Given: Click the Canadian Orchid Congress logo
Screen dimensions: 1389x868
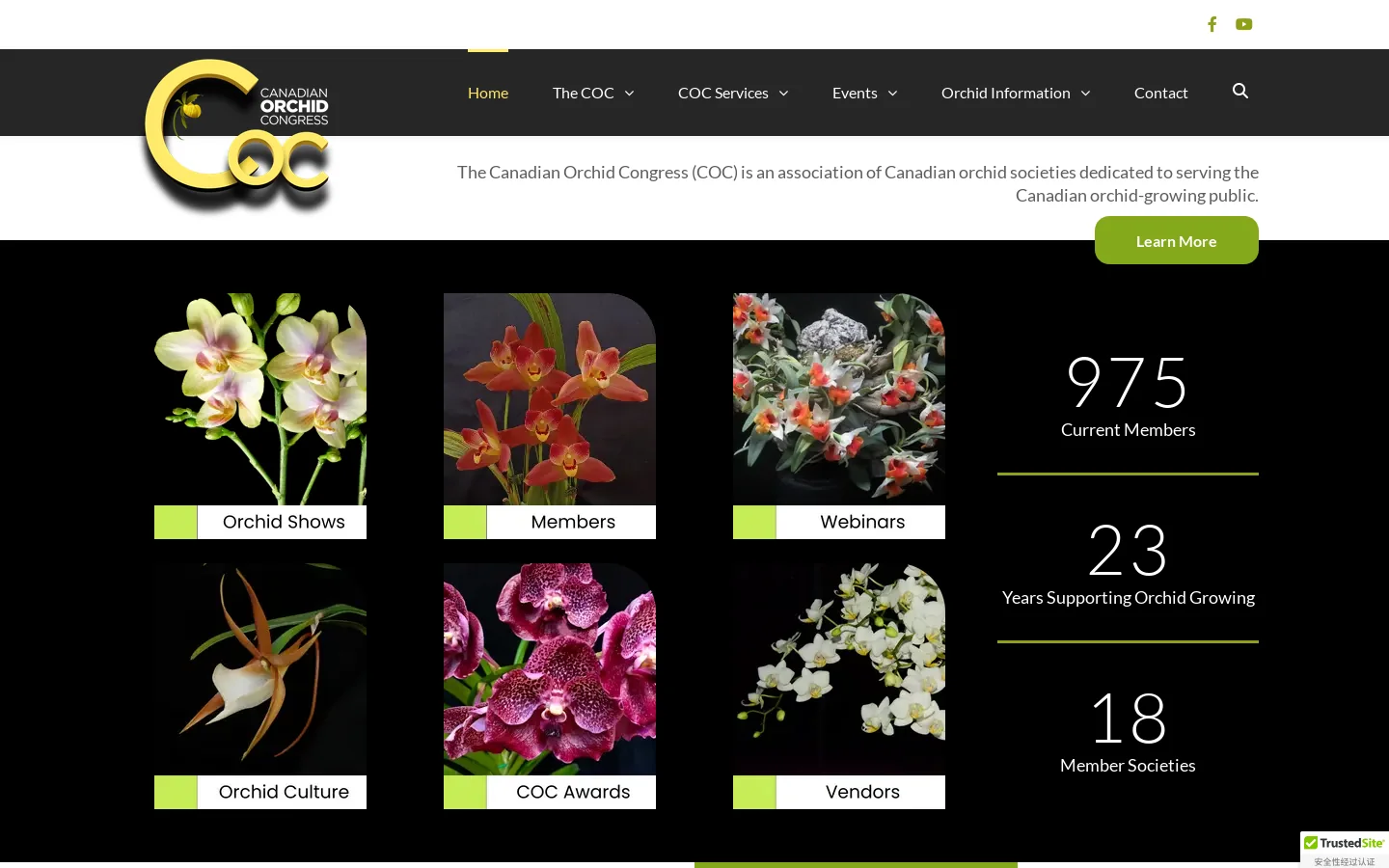Looking at the screenshot, I should pyautogui.click(x=237, y=135).
